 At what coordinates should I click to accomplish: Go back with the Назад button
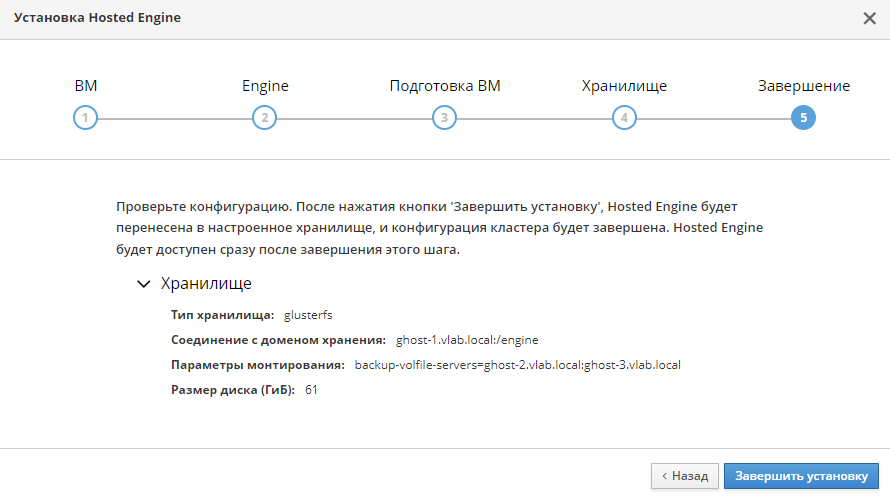pos(685,476)
